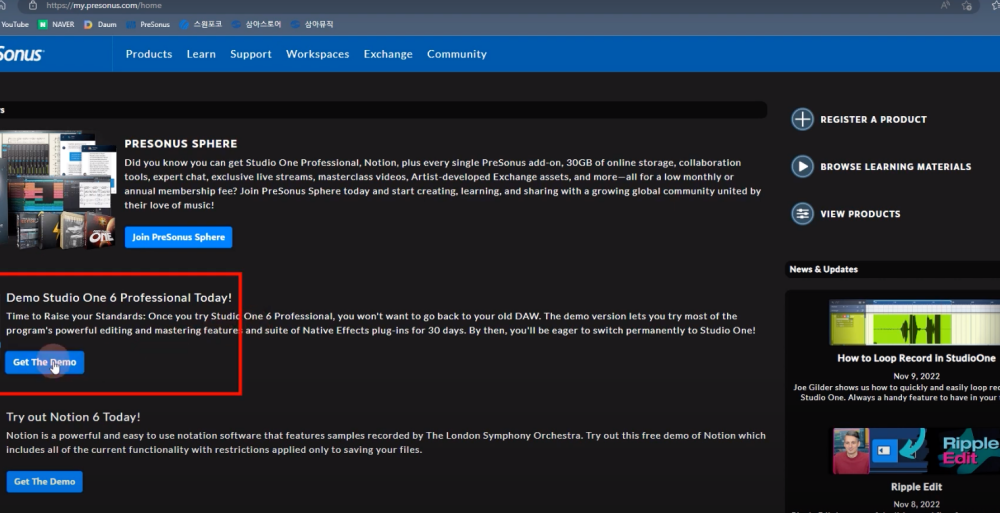Open How to Loop Record in StudioOne article

click(x=916, y=358)
